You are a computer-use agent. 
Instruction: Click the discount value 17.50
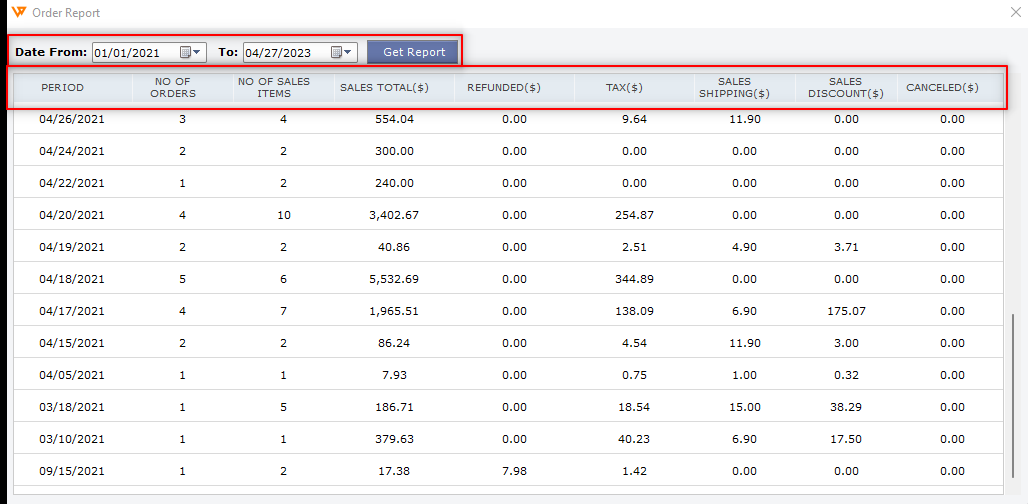pos(846,439)
